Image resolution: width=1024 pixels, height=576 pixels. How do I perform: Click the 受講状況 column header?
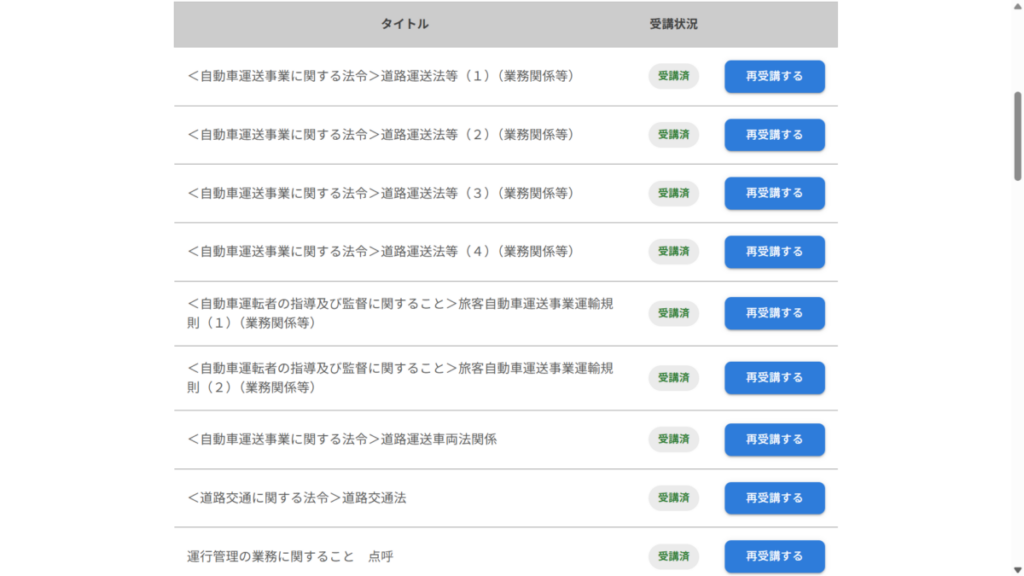coord(673,24)
